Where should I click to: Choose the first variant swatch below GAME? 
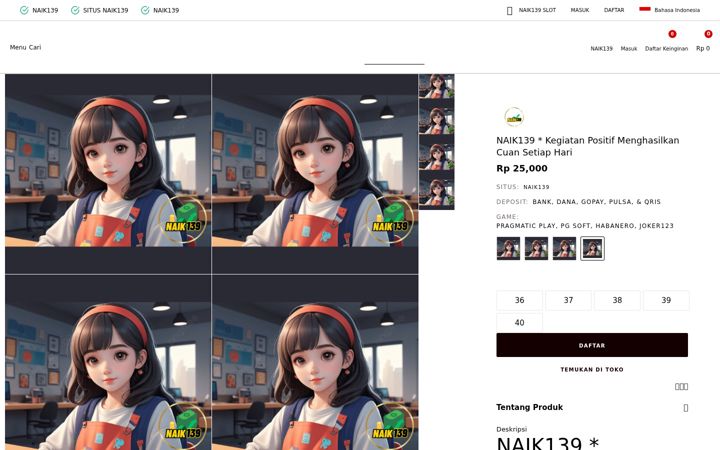tap(508, 248)
